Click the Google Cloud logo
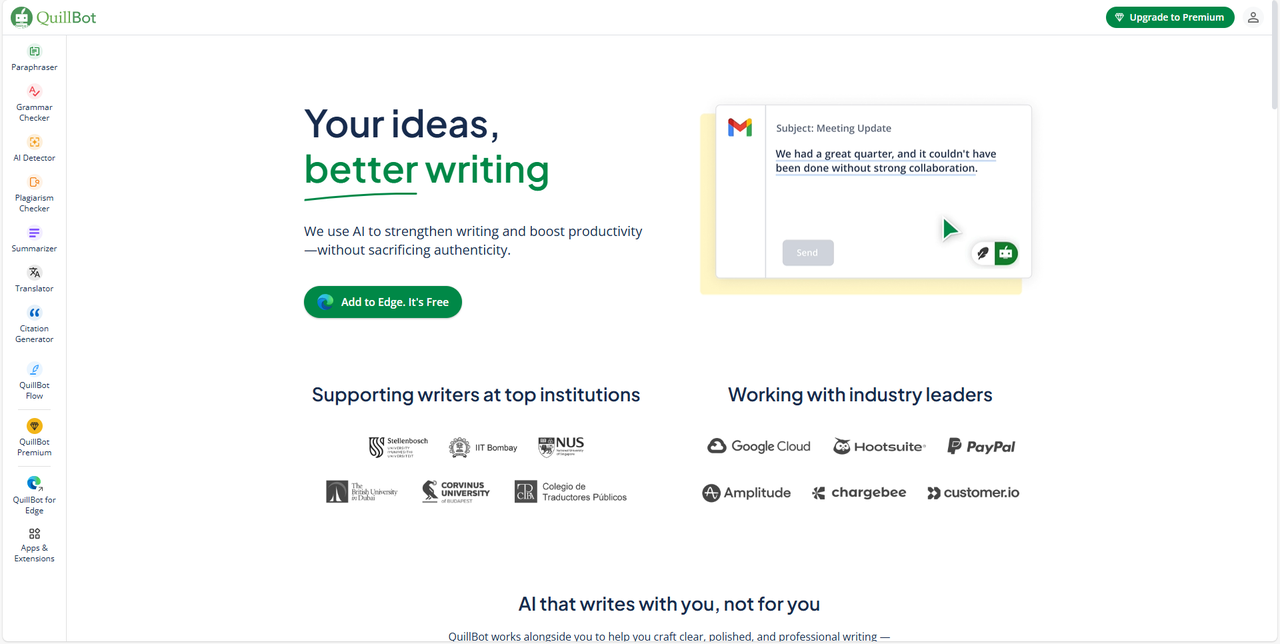This screenshot has height=644, width=1280. (x=759, y=446)
